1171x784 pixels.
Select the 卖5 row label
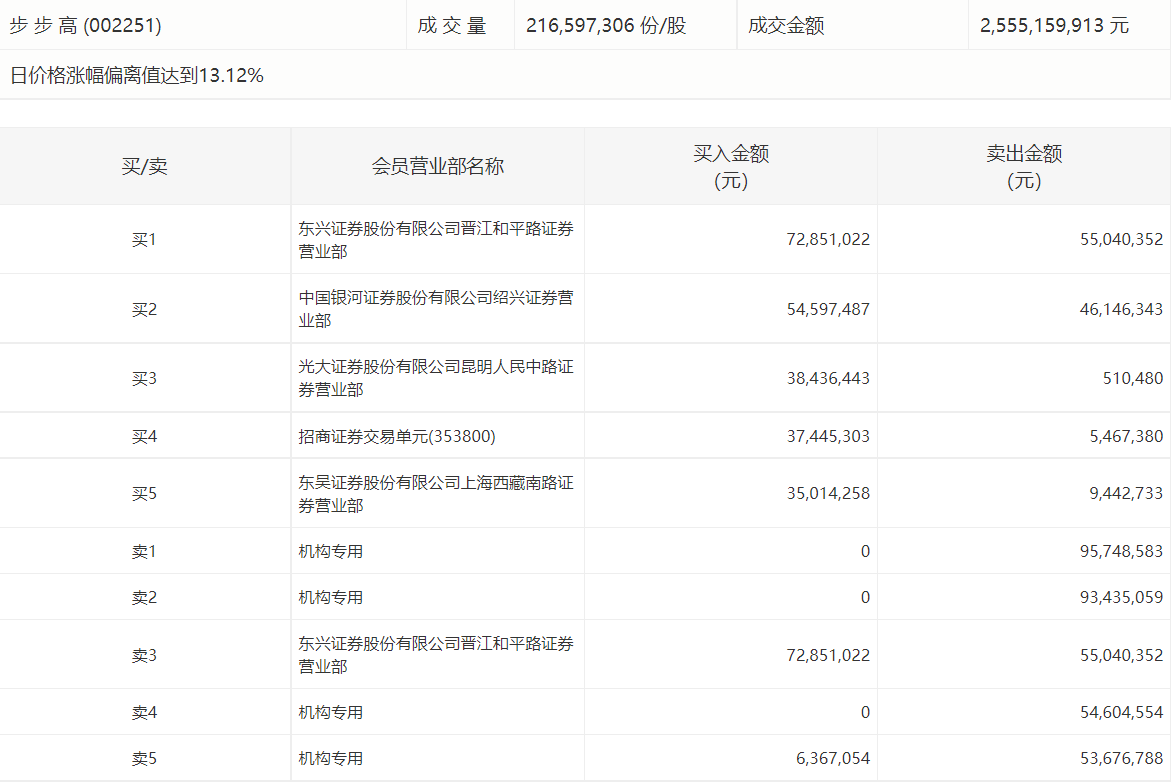(x=144, y=759)
